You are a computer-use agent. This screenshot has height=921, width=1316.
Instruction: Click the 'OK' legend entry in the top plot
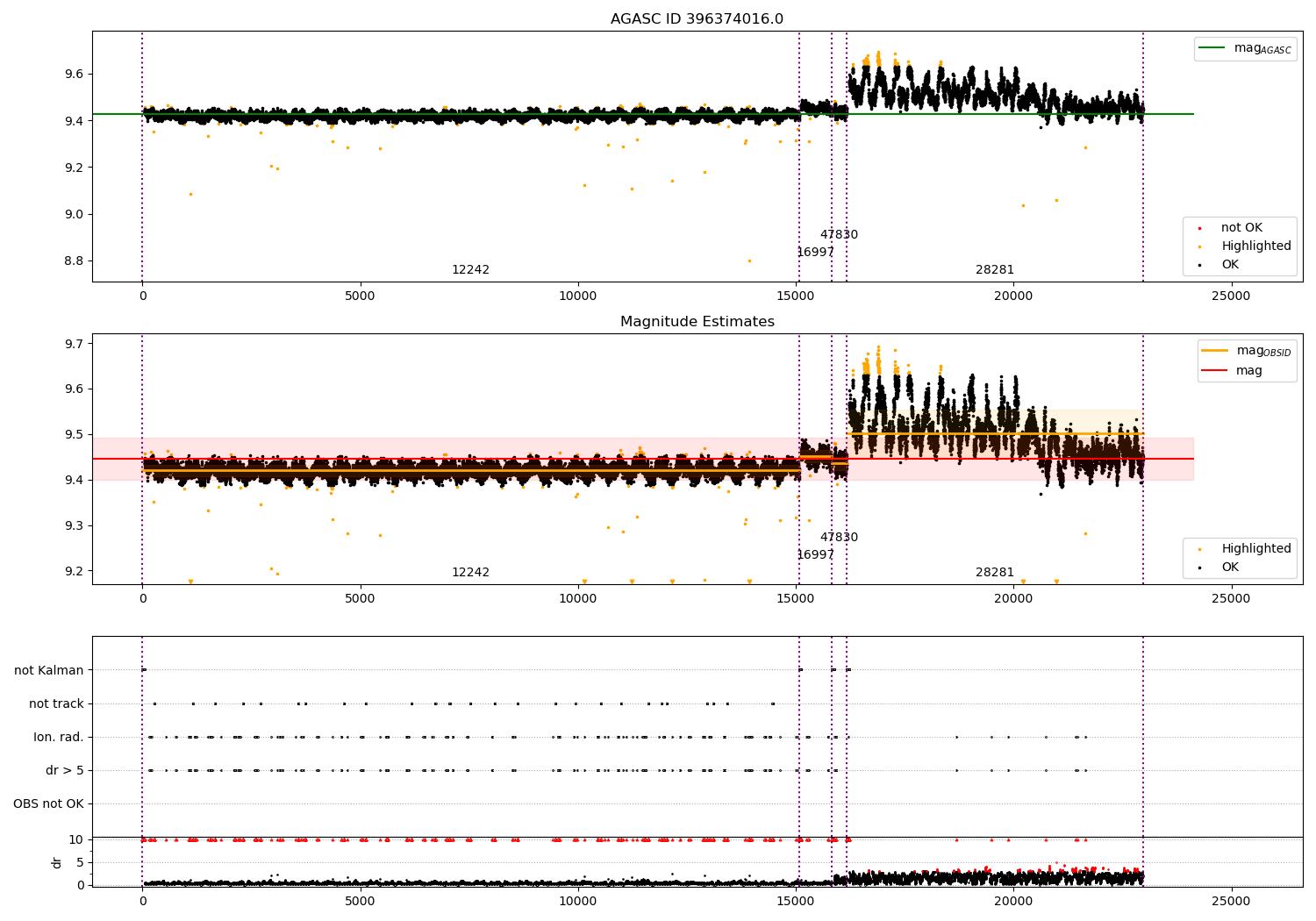coord(1220,265)
